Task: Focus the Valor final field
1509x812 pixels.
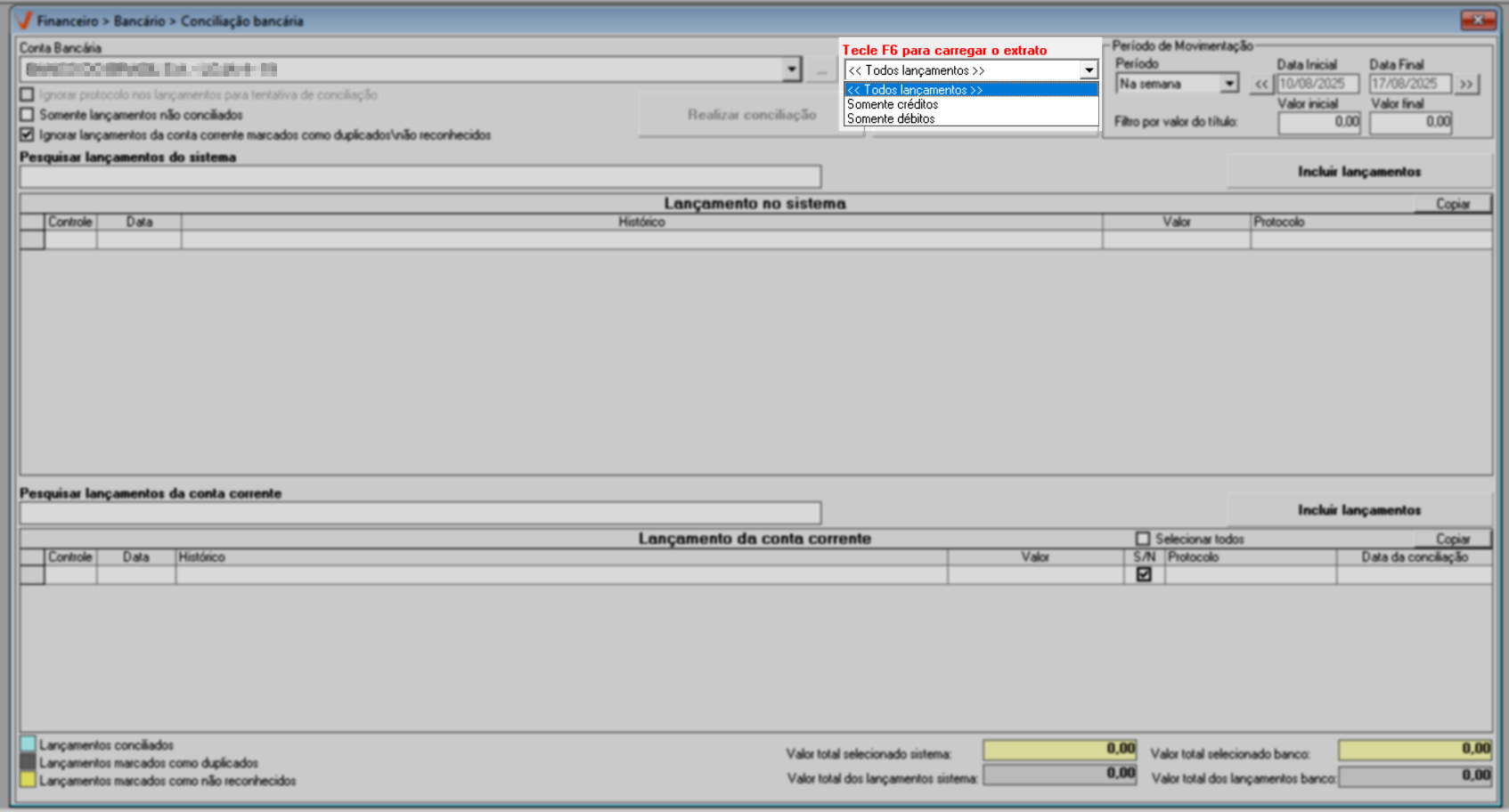Action: 1411,122
